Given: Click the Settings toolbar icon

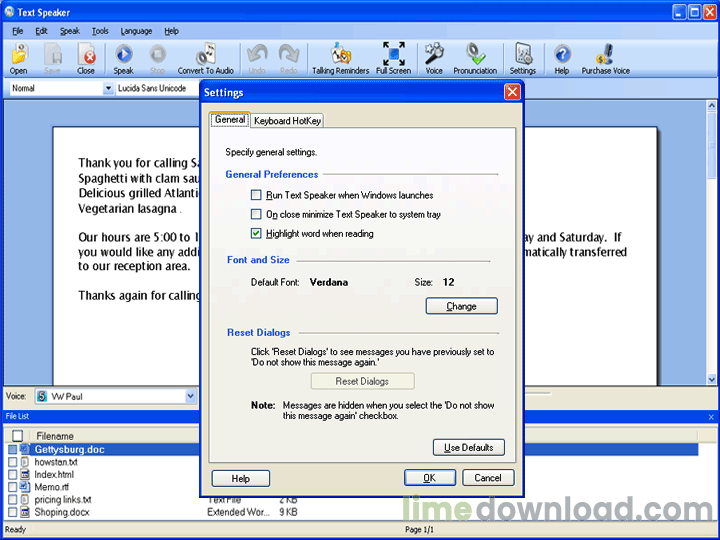Looking at the screenshot, I should 523,59.
